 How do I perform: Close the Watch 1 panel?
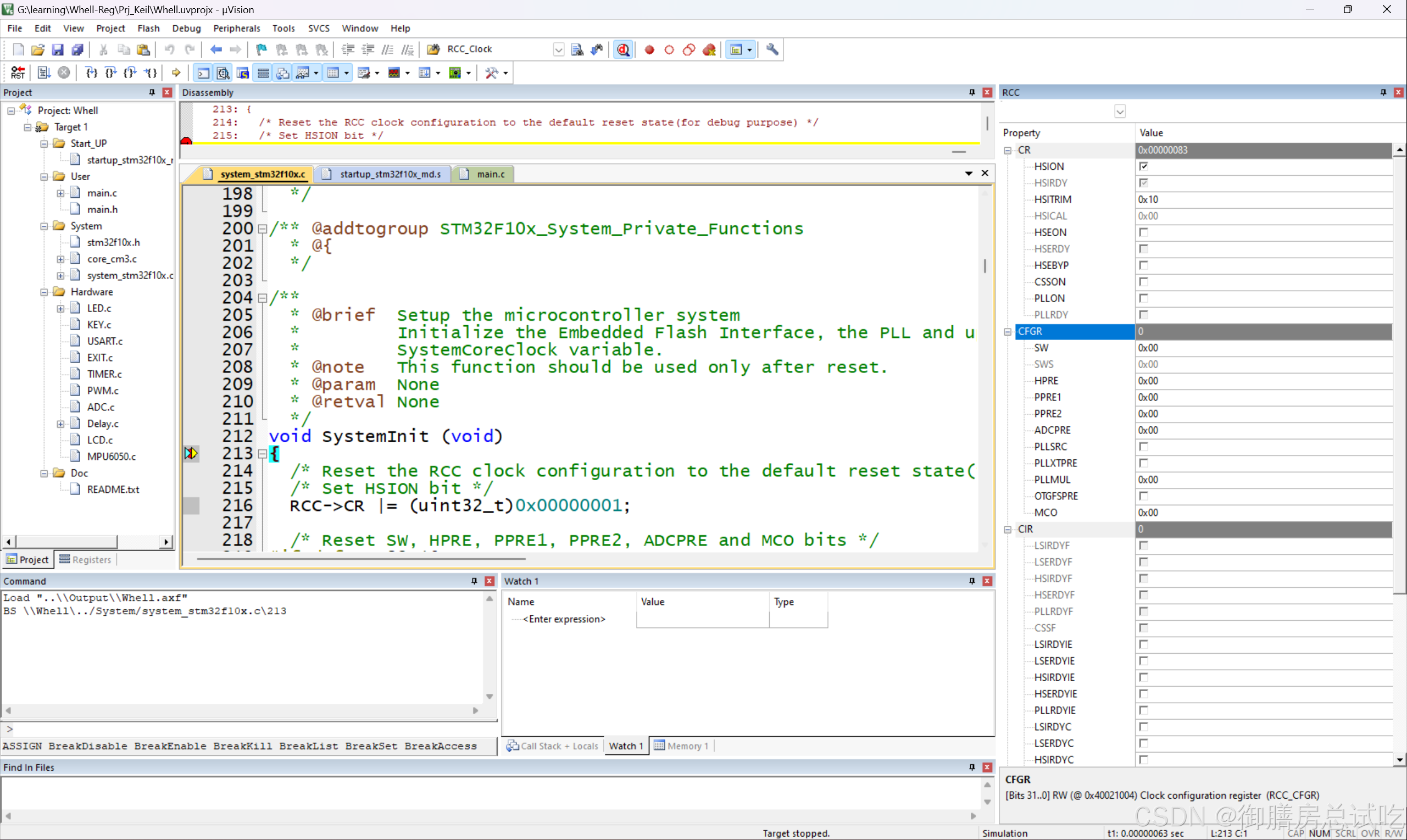pos(987,581)
